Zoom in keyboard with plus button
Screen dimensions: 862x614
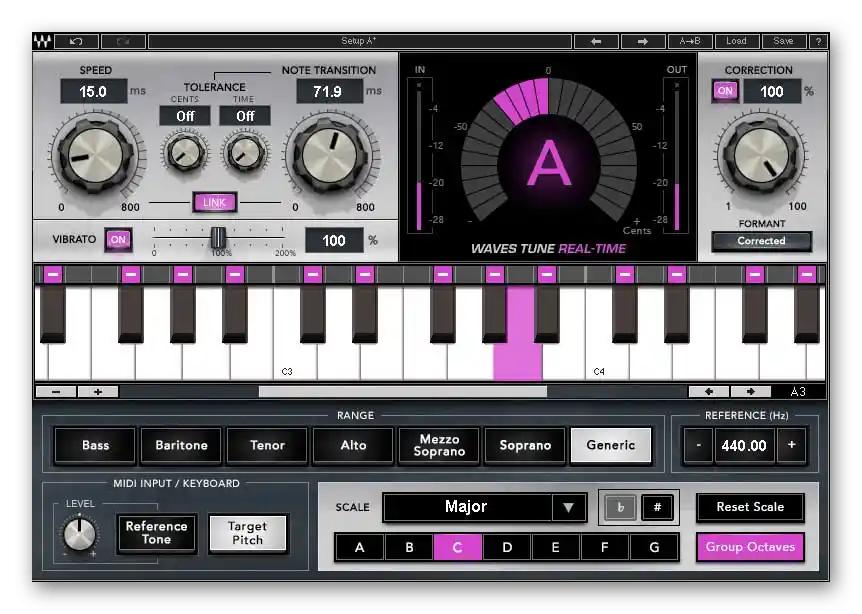point(98,391)
